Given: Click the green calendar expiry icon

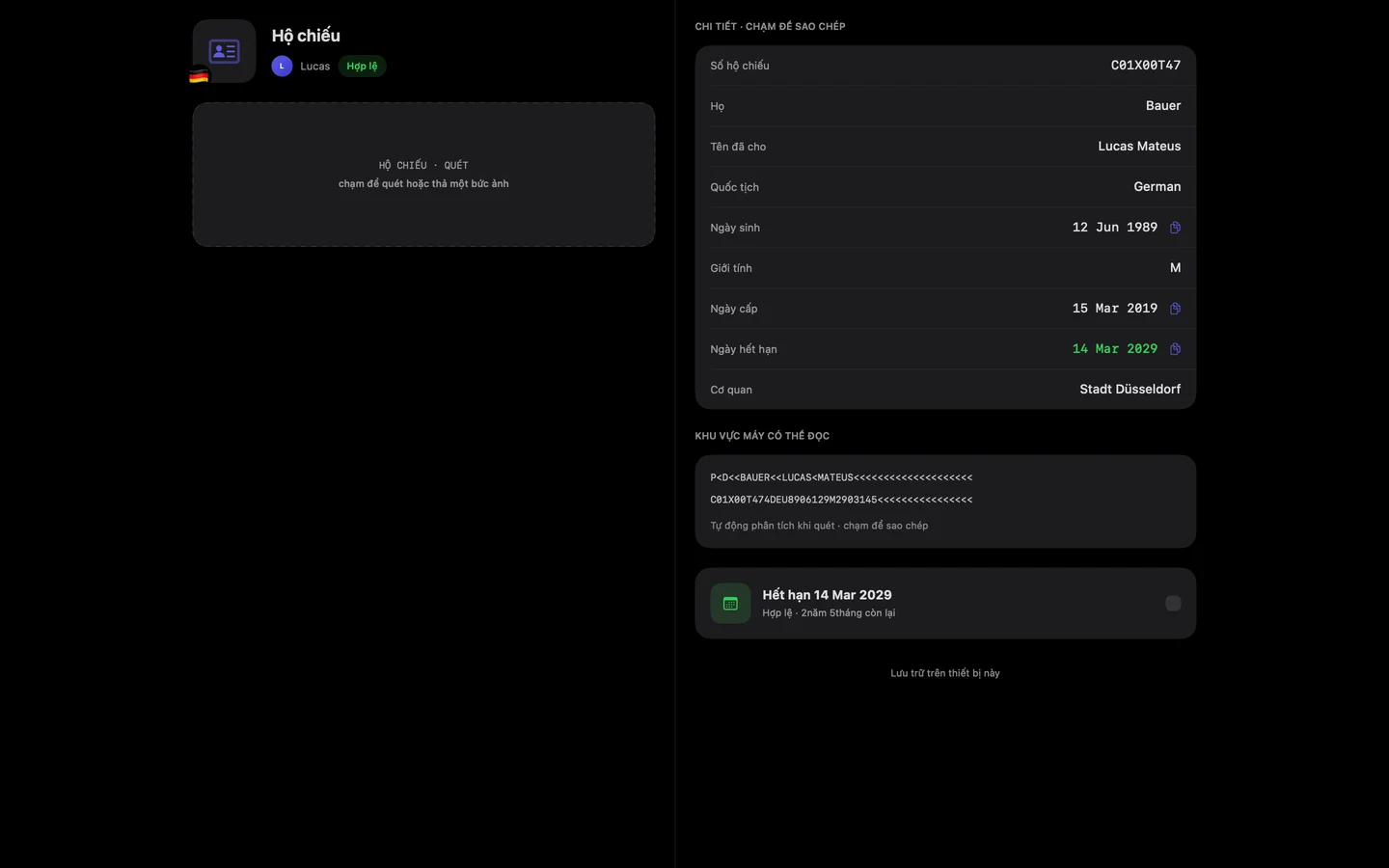Looking at the screenshot, I should (730, 603).
